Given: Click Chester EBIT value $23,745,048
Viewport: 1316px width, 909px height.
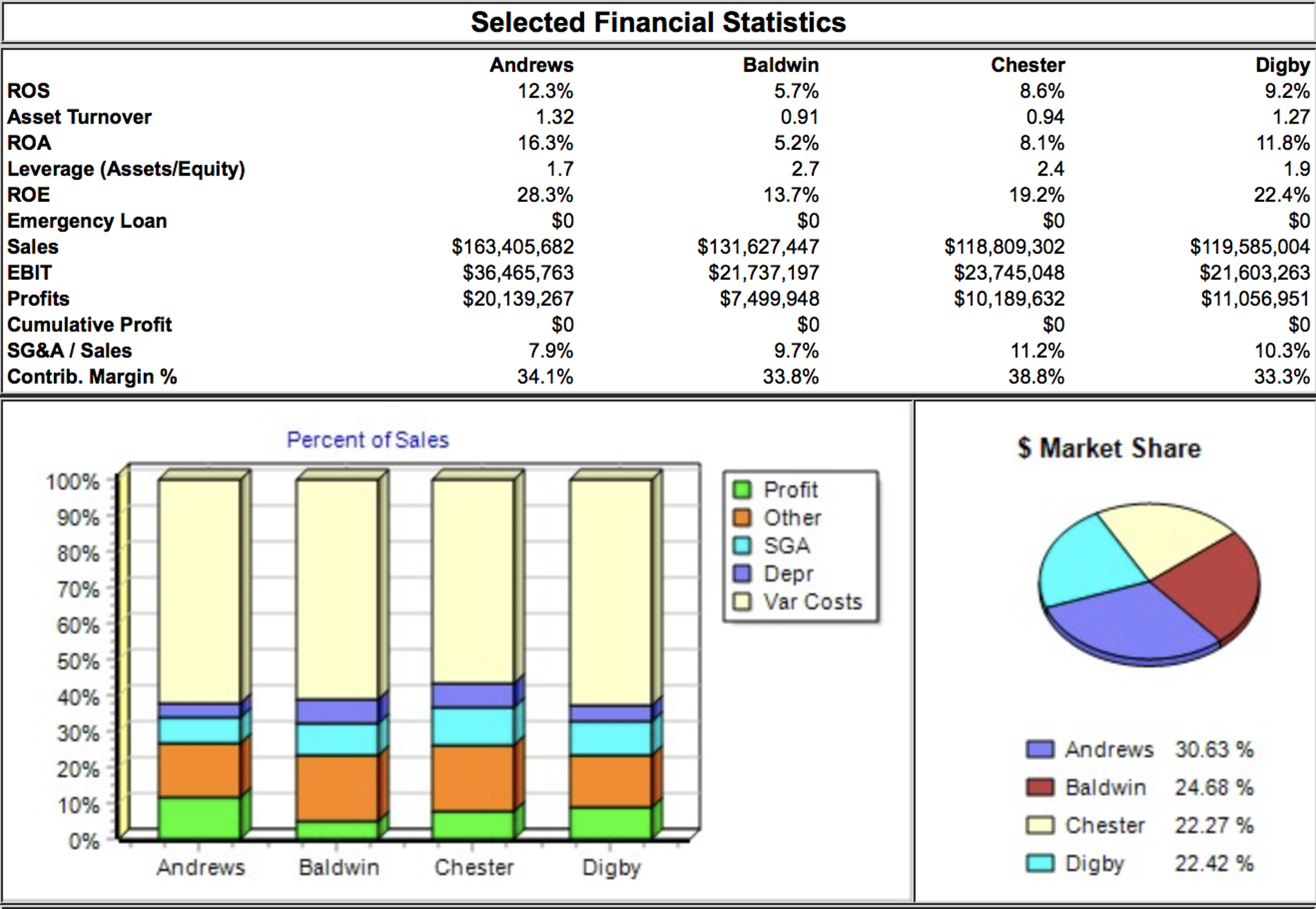Looking at the screenshot, I should tap(1009, 273).
